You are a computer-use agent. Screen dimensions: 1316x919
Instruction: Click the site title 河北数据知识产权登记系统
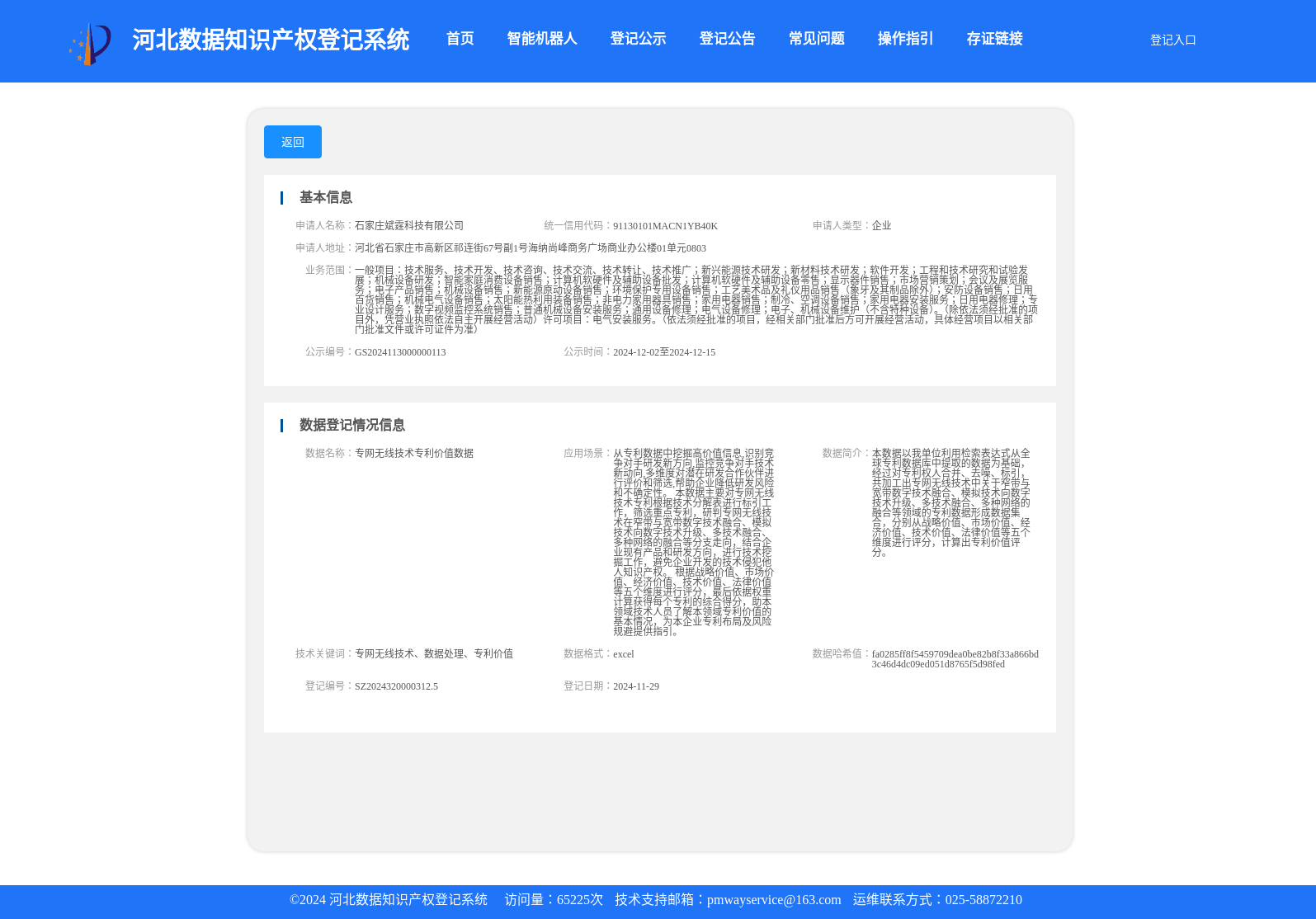click(271, 40)
